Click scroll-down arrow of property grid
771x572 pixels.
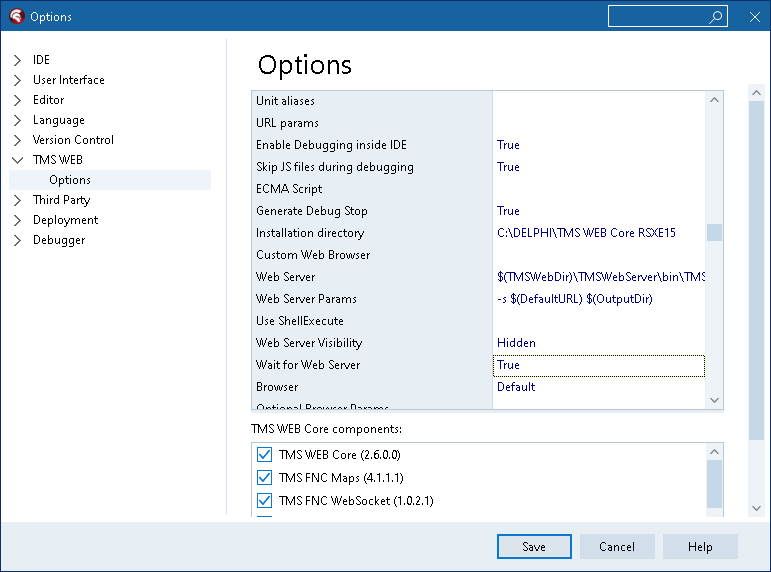[x=714, y=400]
